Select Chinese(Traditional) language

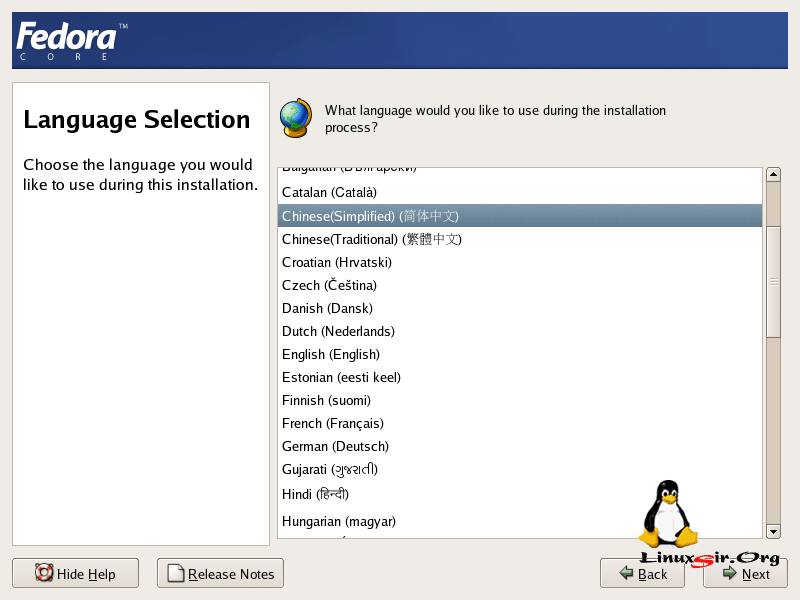coord(520,239)
